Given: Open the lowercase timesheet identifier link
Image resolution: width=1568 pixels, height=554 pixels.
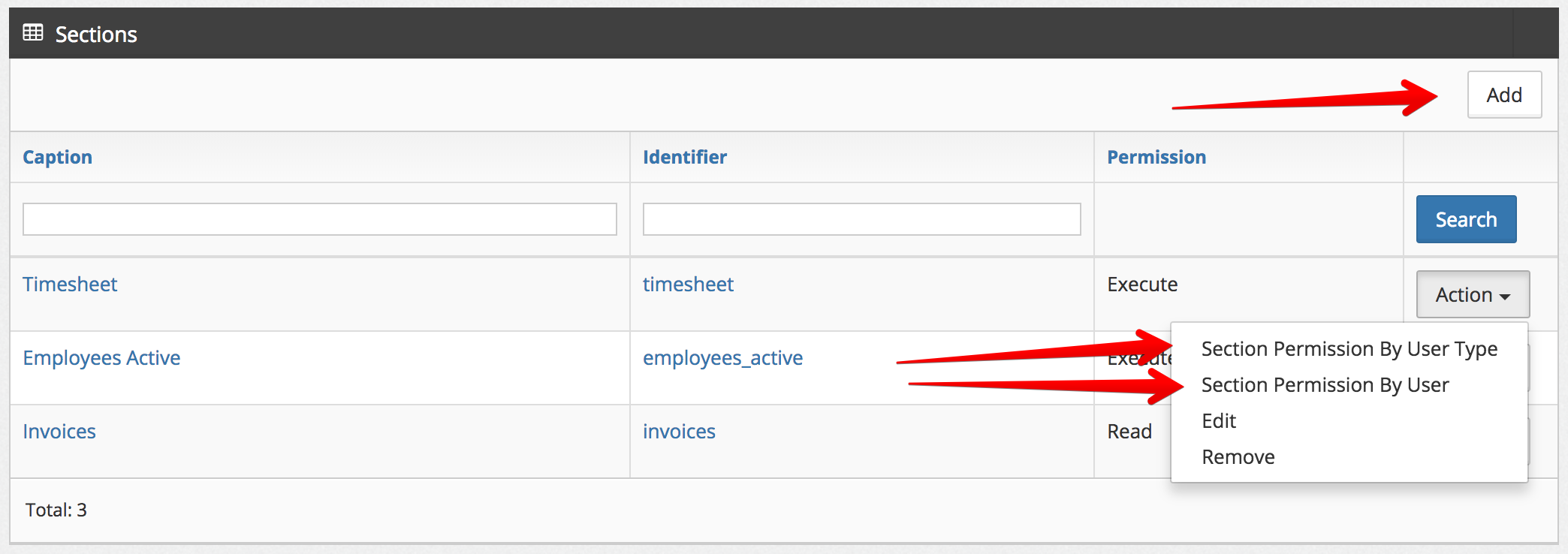Looking at the screenshot, I should tap(688, 285).
